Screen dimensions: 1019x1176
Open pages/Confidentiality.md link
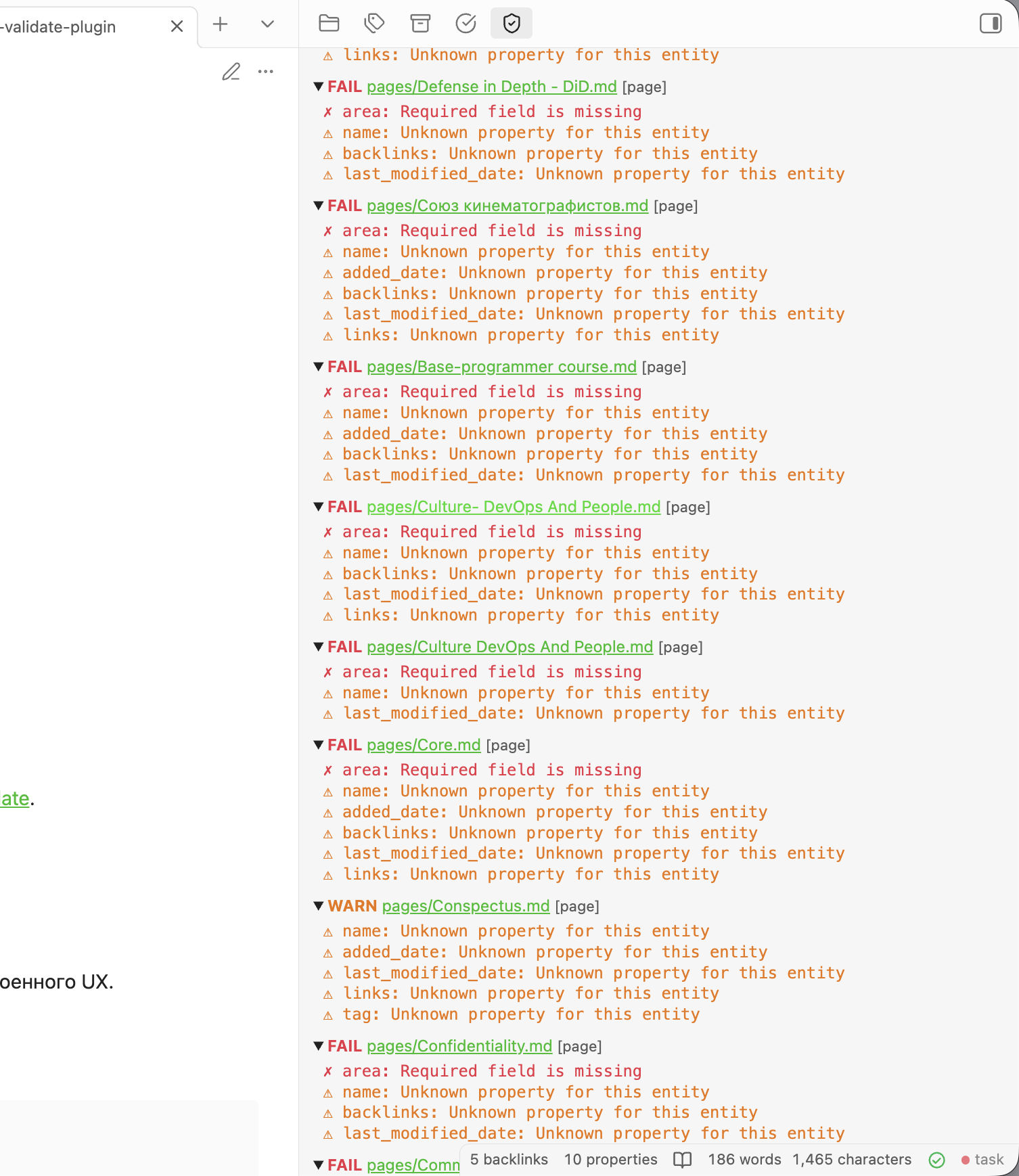(x=459, y=1046)
